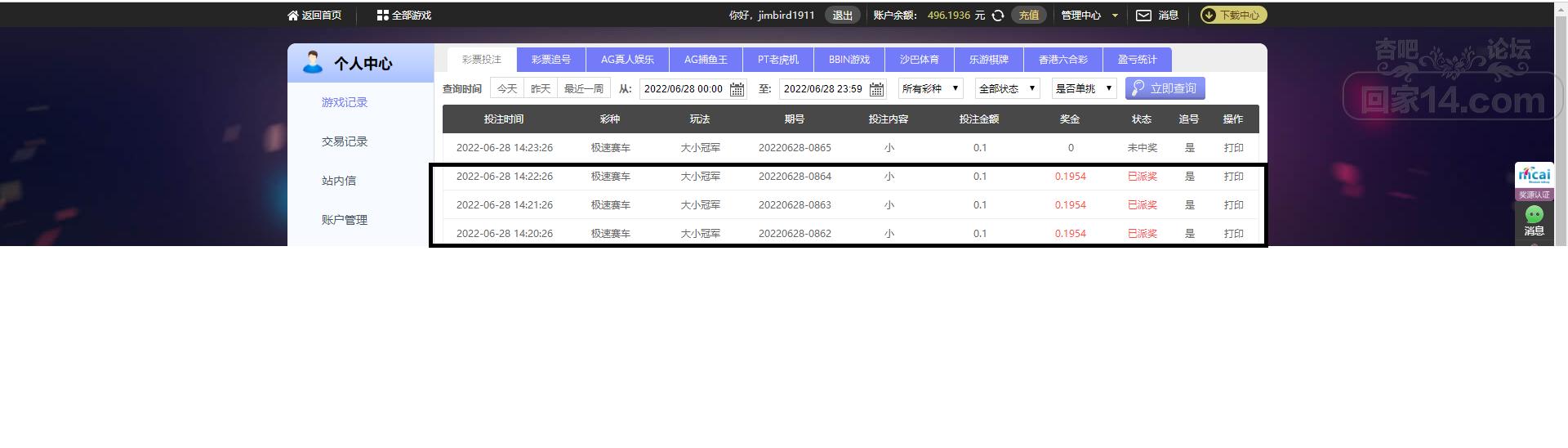Click the username jimbird1911
This screenshot has height=448, width=1568.
pos(786,16)
